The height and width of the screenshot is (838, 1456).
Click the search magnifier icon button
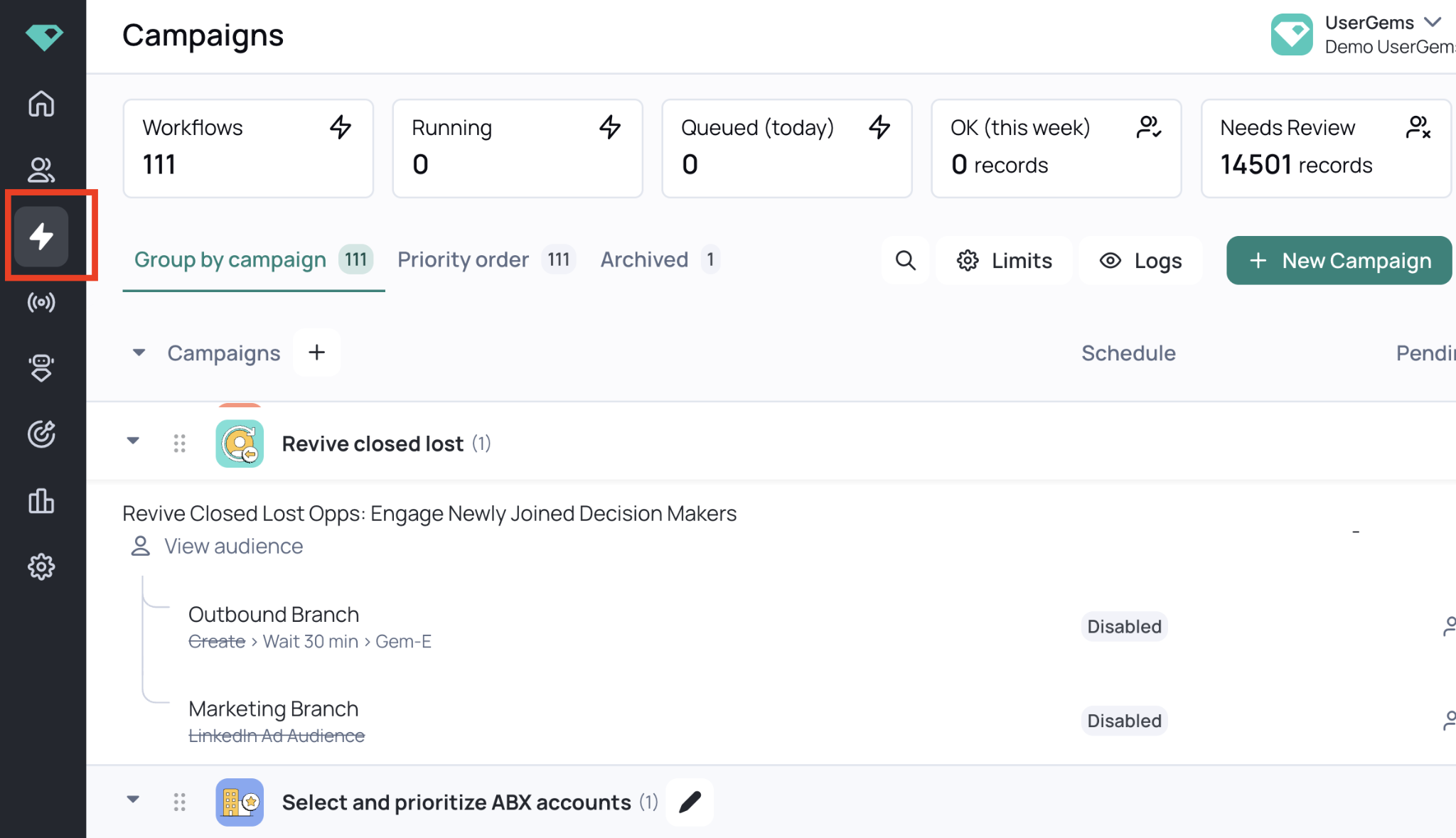click(x=905, y=260)
